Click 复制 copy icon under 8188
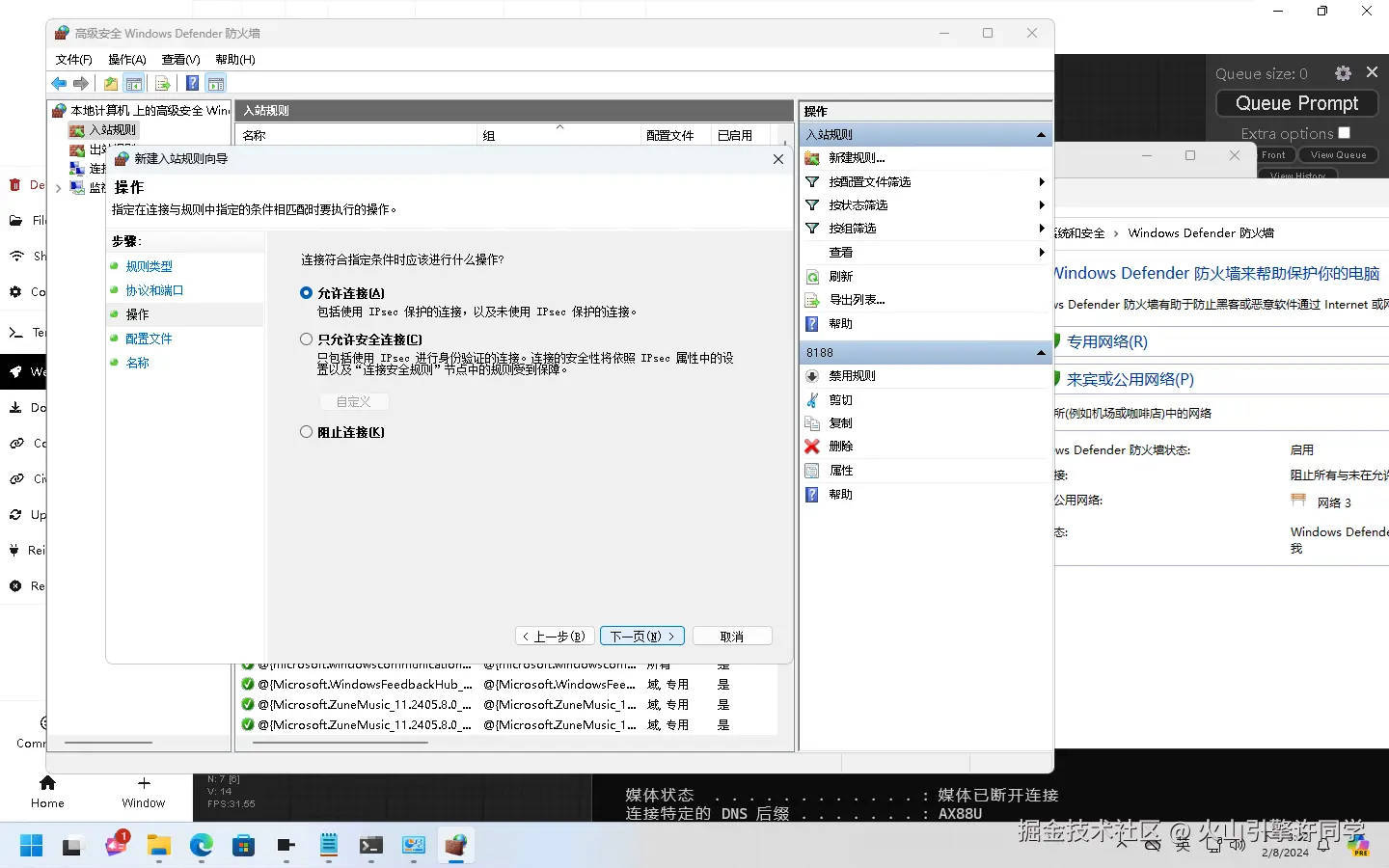1389x868 pixels. (812, 422)
